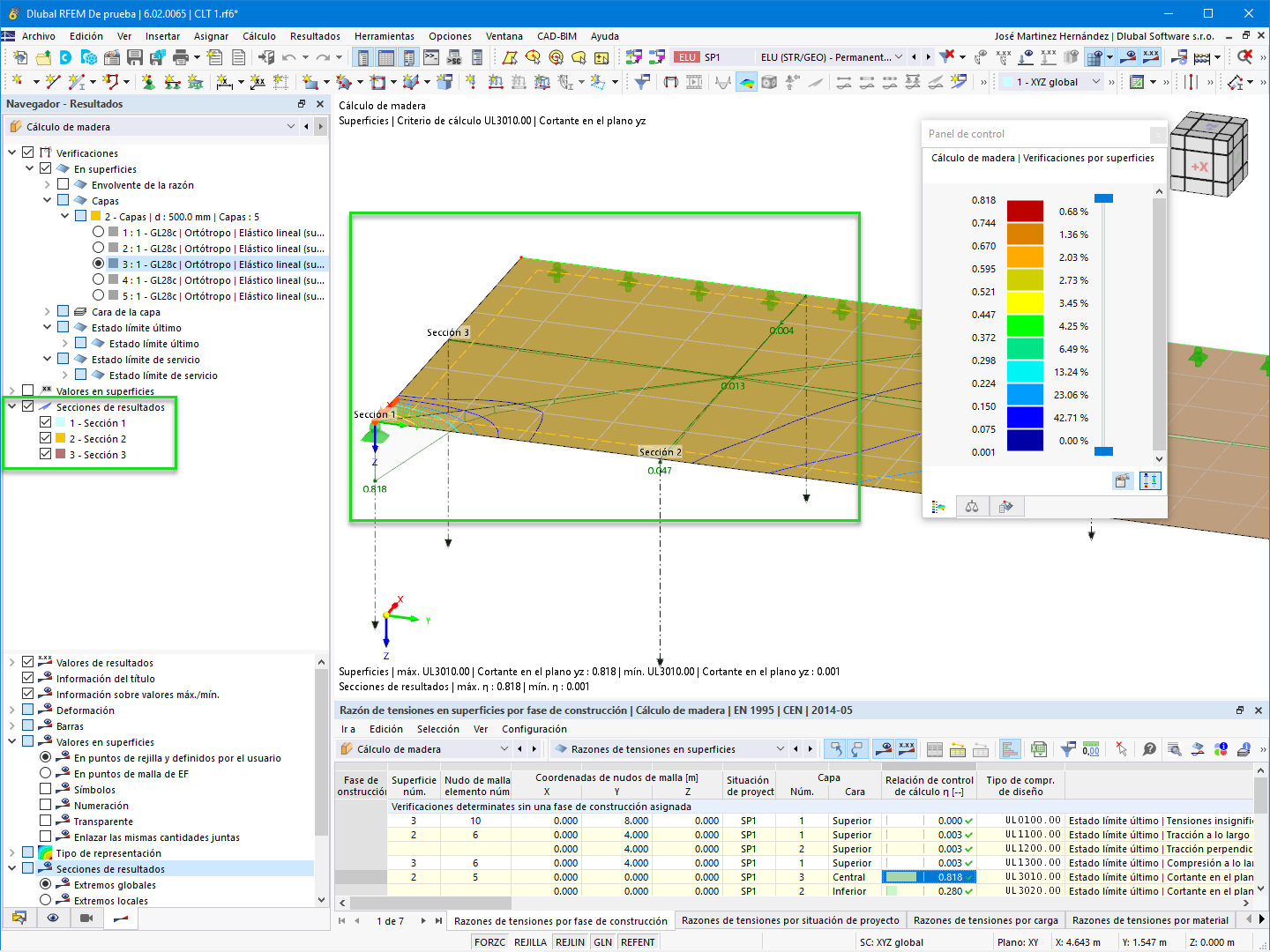Screen dimensions: 1270x952
Task: Click the color scale tab icon in control panel
Action: coord(938,507)
